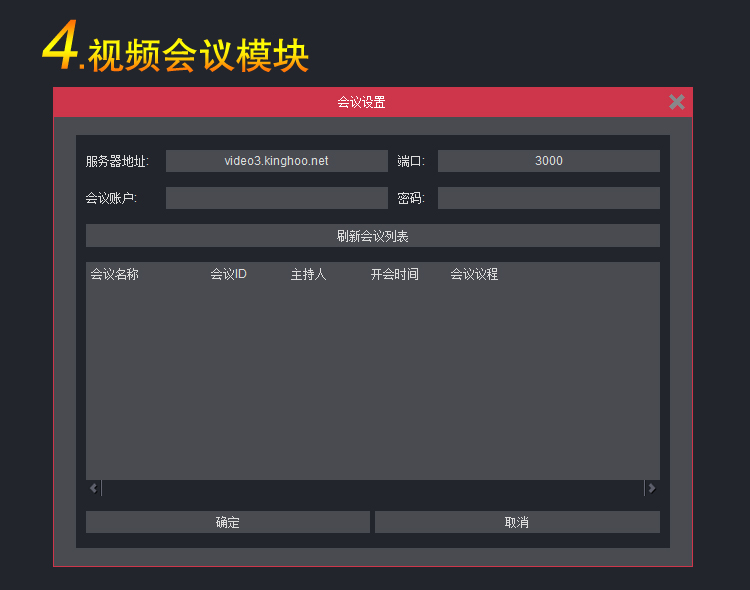The height and width of the screenshot is (590, 750).
Task: Click the 主持人 column header
Action: (308, 274)
